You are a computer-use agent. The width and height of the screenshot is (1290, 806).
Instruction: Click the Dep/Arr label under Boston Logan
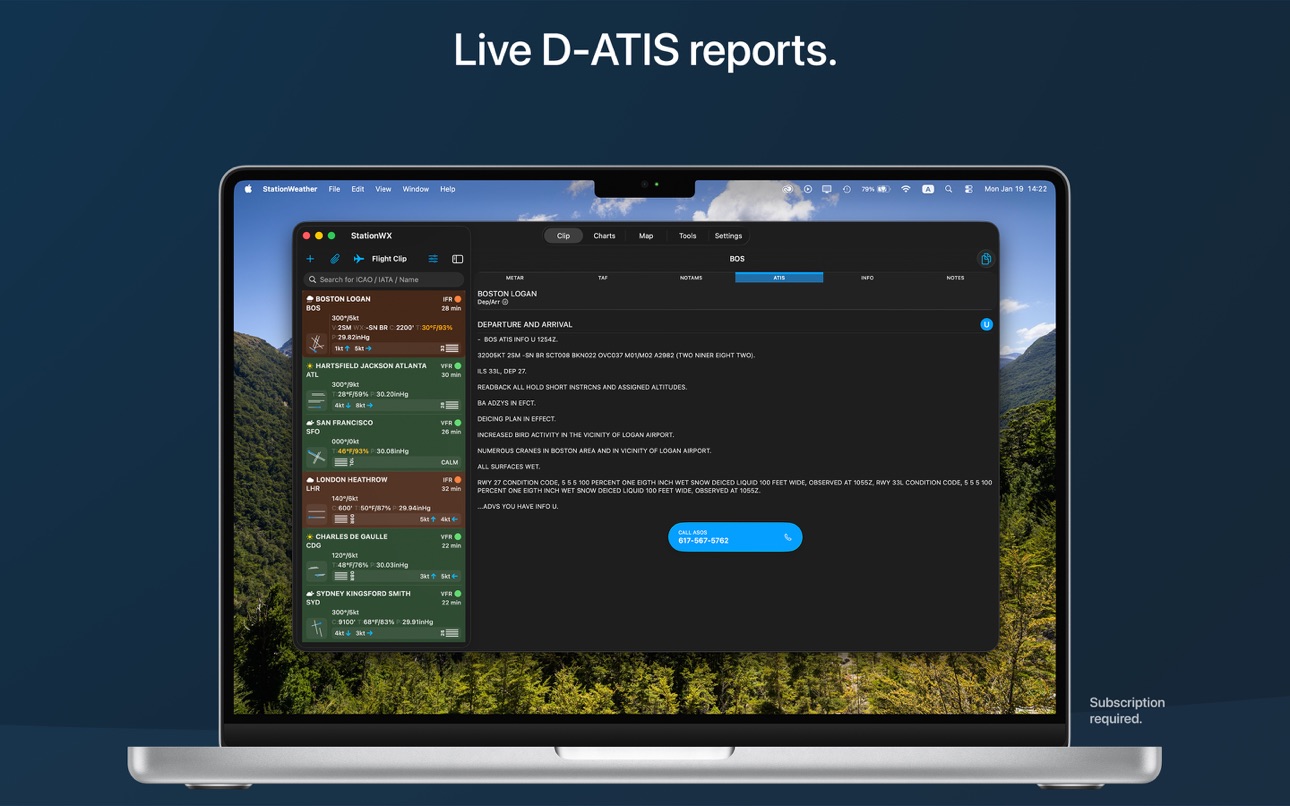489,302
